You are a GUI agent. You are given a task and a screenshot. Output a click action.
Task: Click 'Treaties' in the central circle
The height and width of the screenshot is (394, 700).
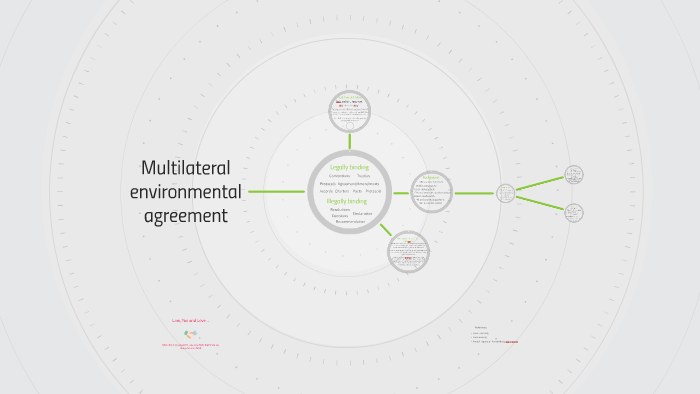363,176
